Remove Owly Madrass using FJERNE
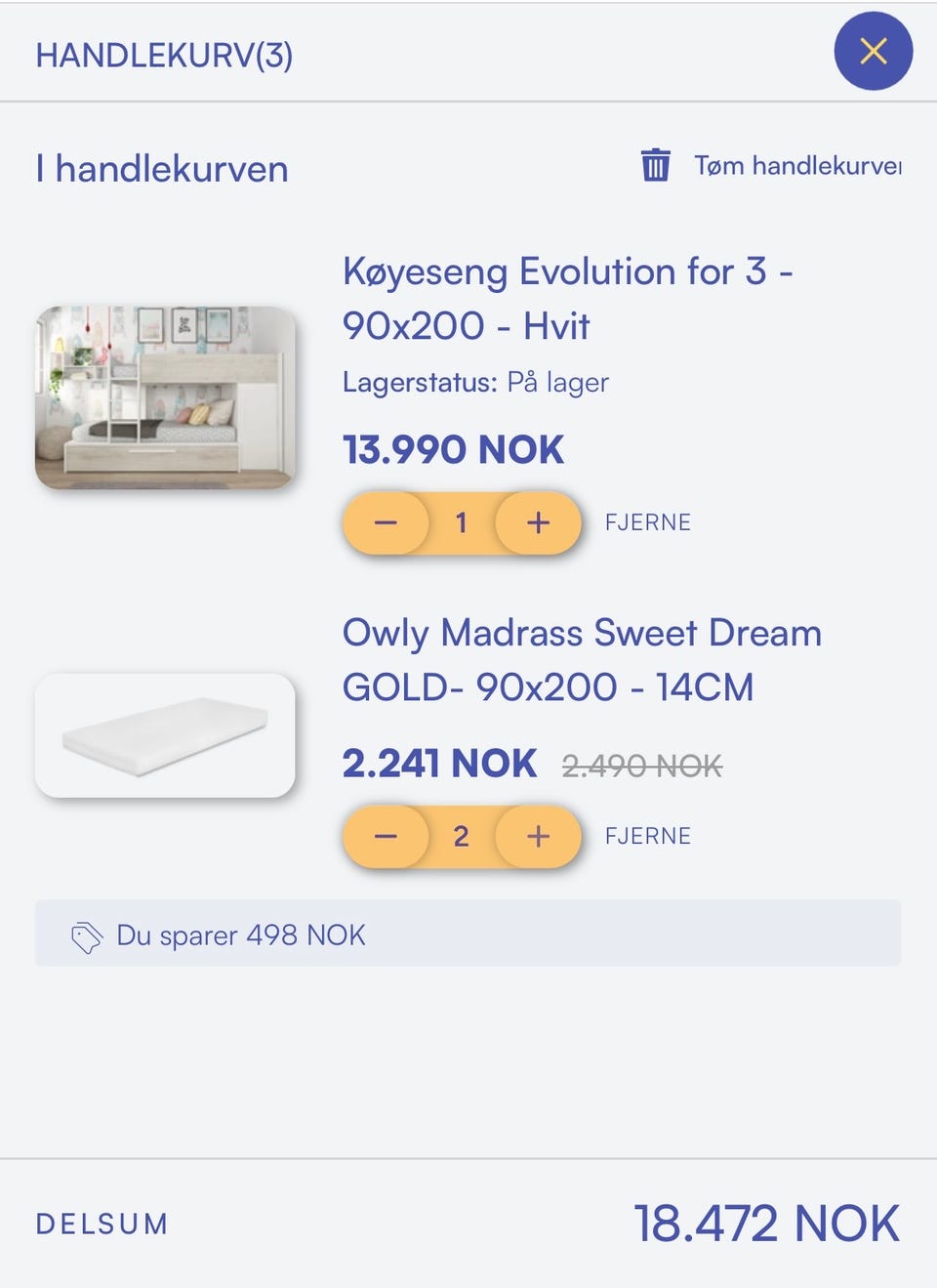Viewport: 937px width, 1288px height. coord(647,837)
